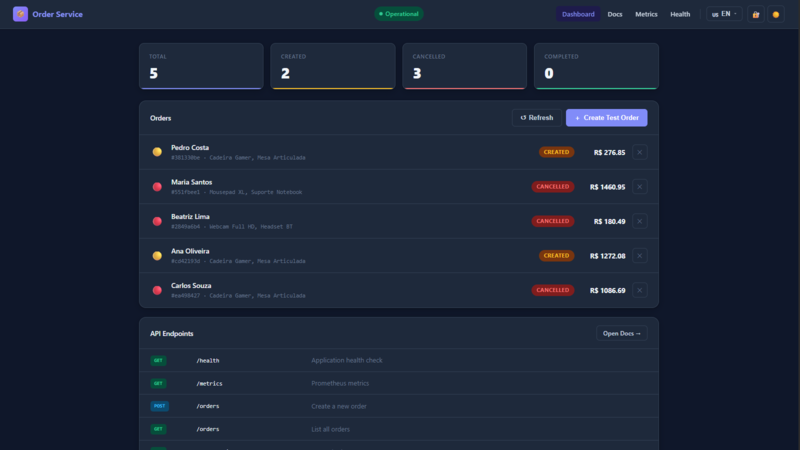Click 'Application health check' description
The width and height of the screenshot is (800, 450).
346,360
